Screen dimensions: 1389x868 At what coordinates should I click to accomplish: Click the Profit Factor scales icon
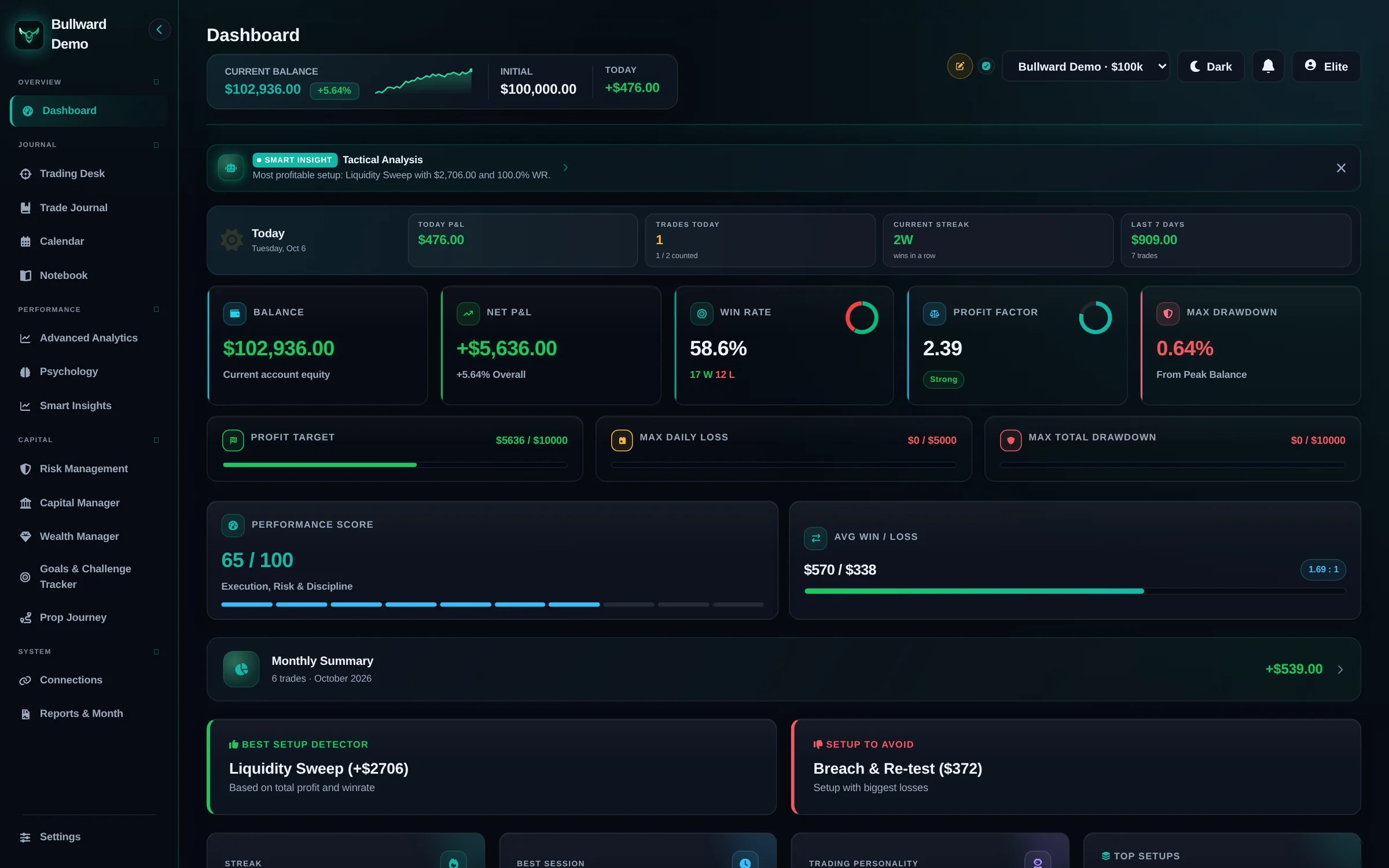[934, 314]
